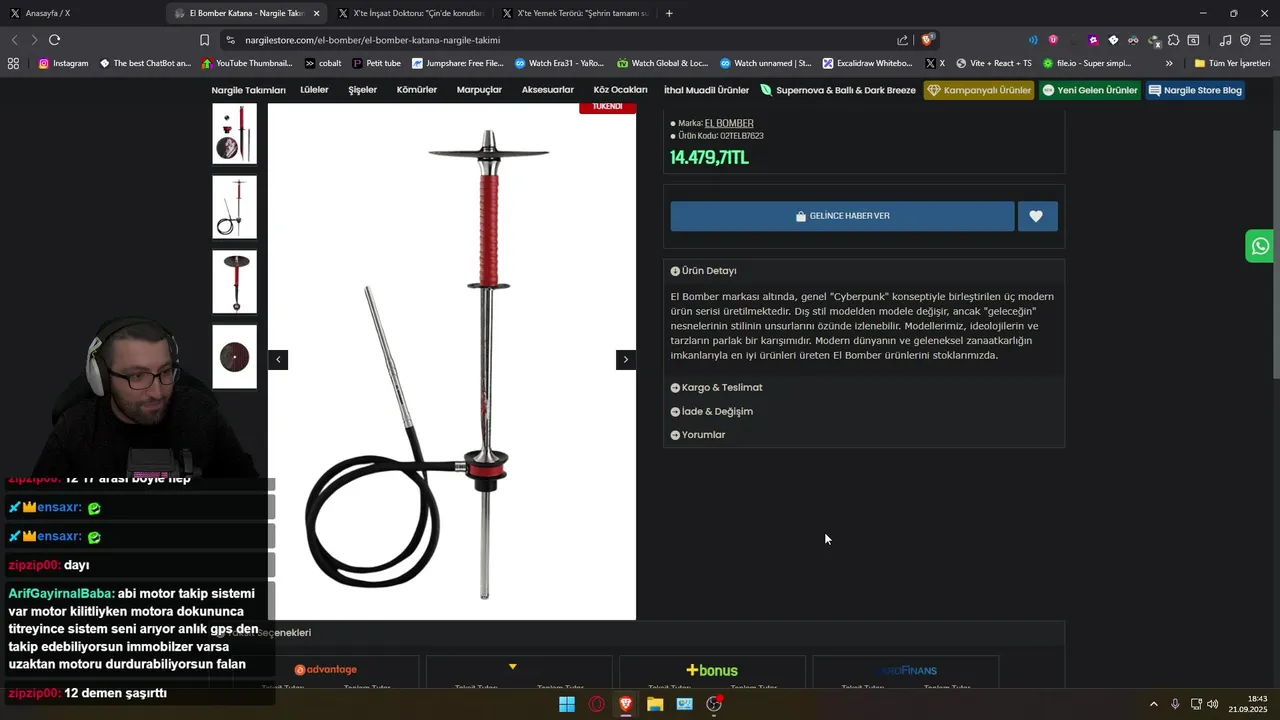1280x720 pixels.
Task: Open Brave Shields lion icon
Action: 927,40
